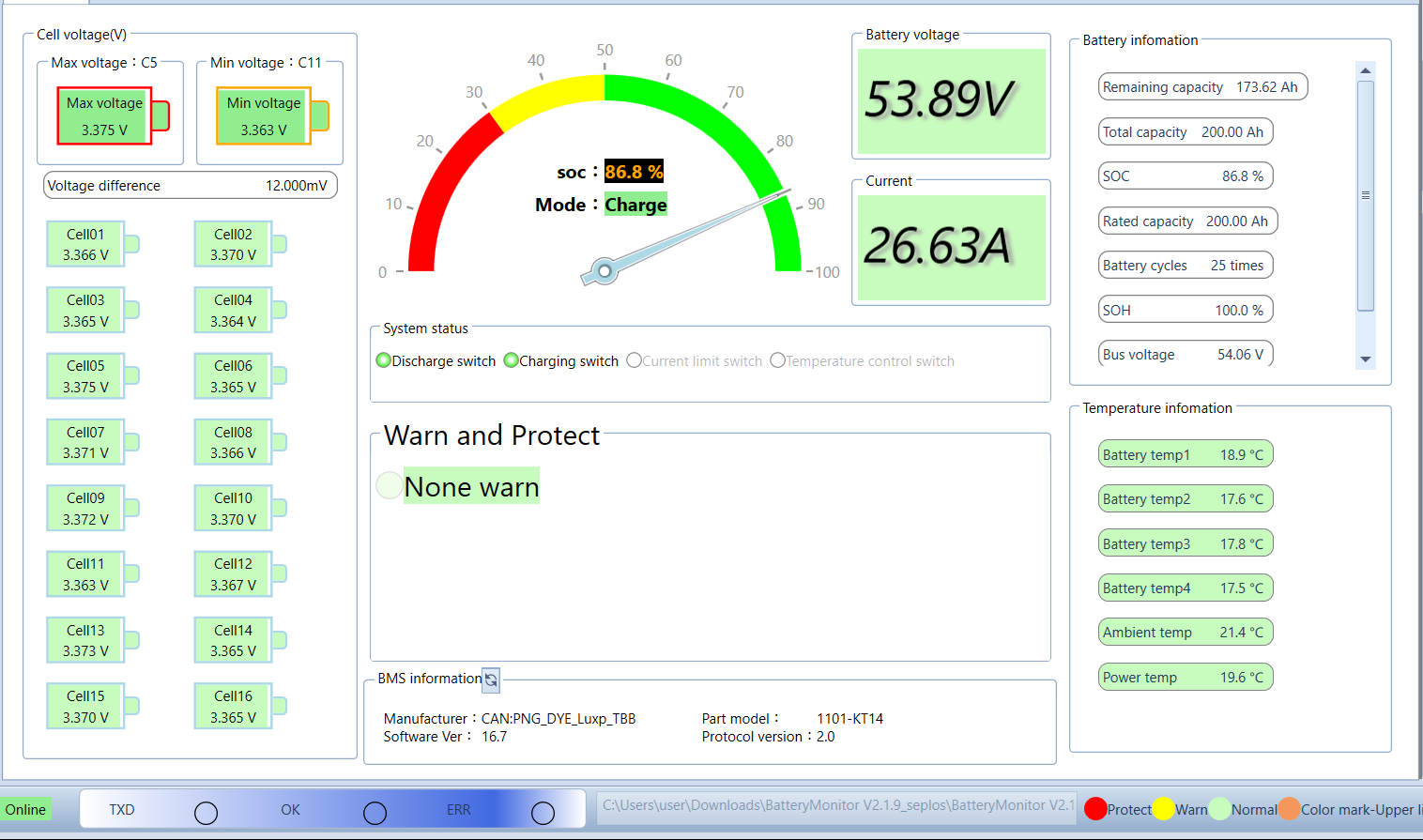Viewport: 1423px width, 840px height.
Task: Click the Battery information scroll down arrow
Action: (x=1366, y=359)
